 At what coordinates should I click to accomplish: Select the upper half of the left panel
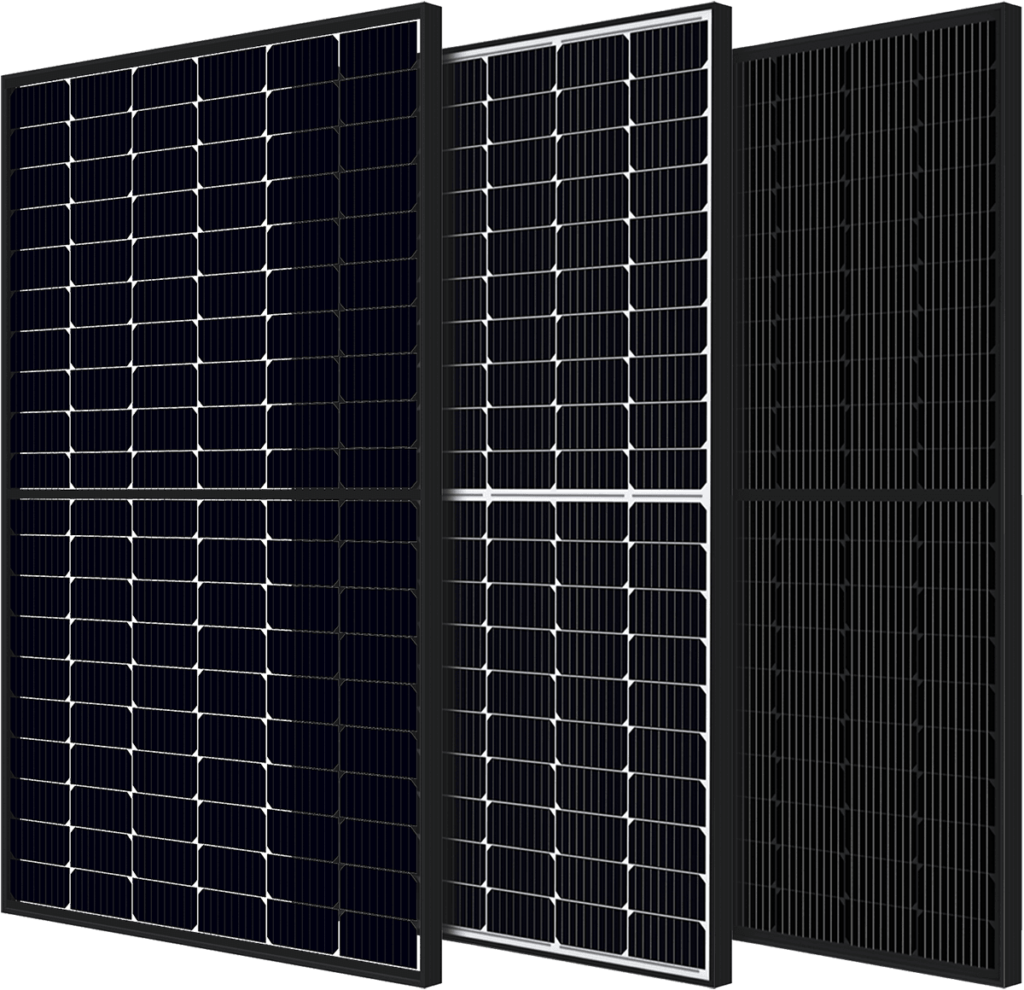point(220,280)
